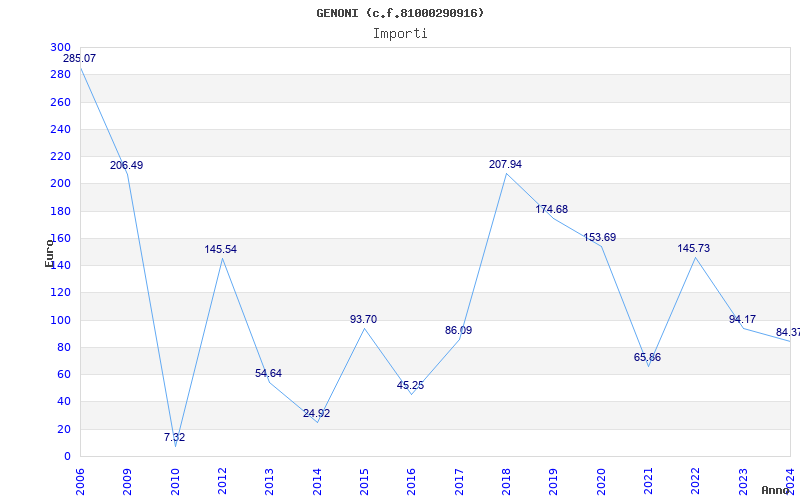Click the 2006 x-axis year label
This screenshot has width=800, height=500.
coord(80,481)
